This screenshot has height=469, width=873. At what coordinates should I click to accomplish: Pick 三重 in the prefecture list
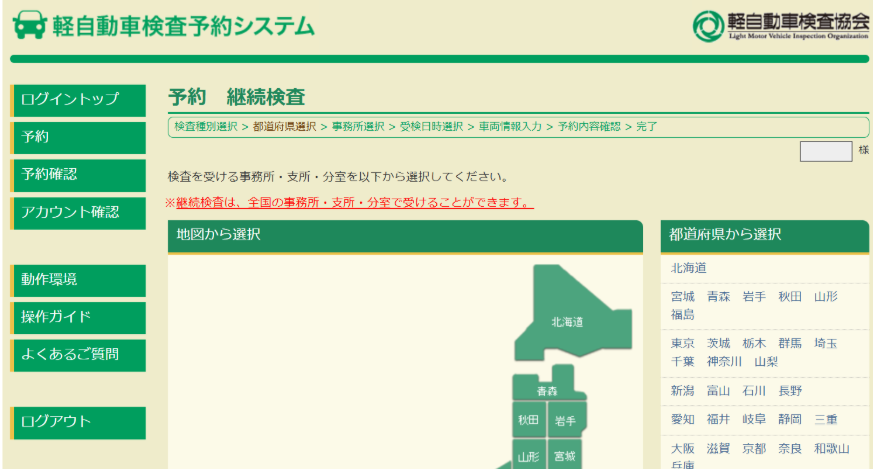[x=826, y=419]
